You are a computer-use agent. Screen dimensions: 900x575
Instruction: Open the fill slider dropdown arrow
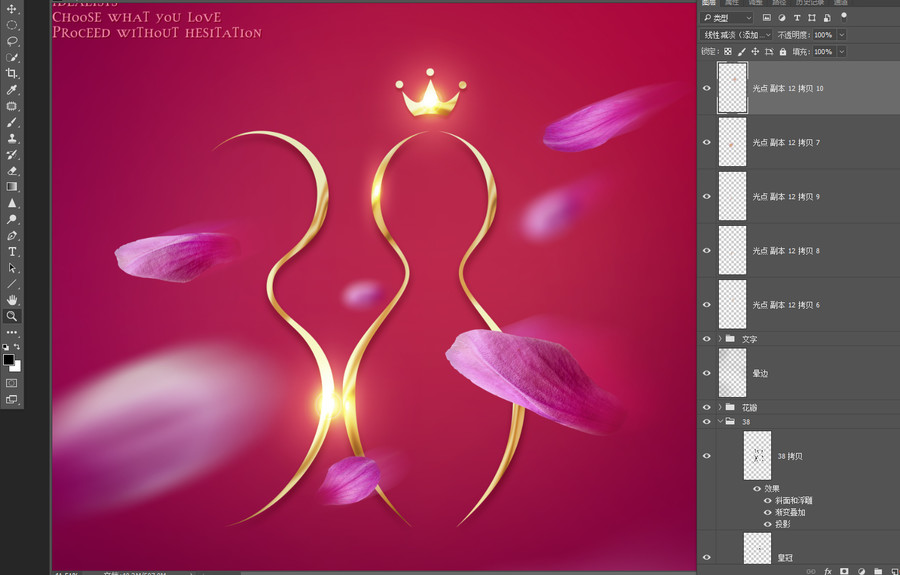[x=841, y=52]
